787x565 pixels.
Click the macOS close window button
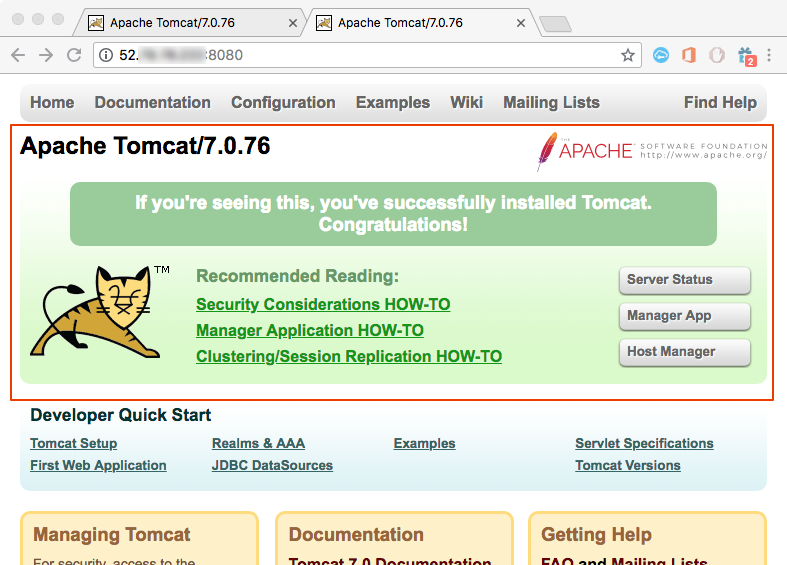point(18,19)
